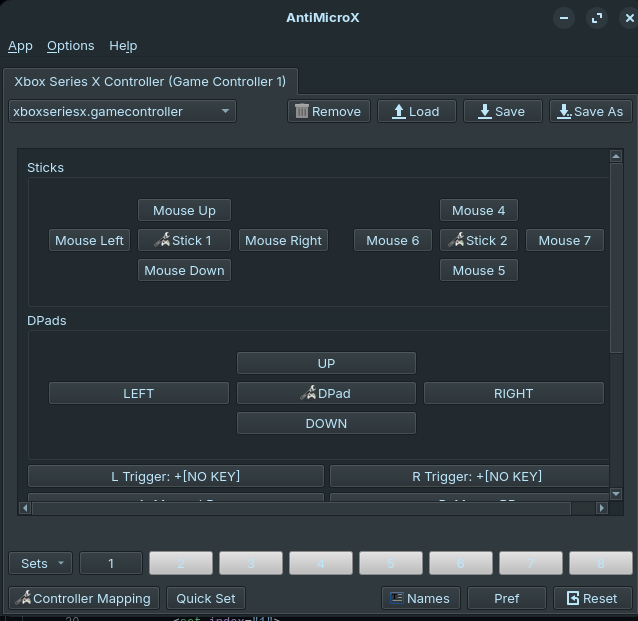The width and height of the screenshot is (638, 621).
Task: Open Stick 2 settings
Action: [x=479, y=240]
